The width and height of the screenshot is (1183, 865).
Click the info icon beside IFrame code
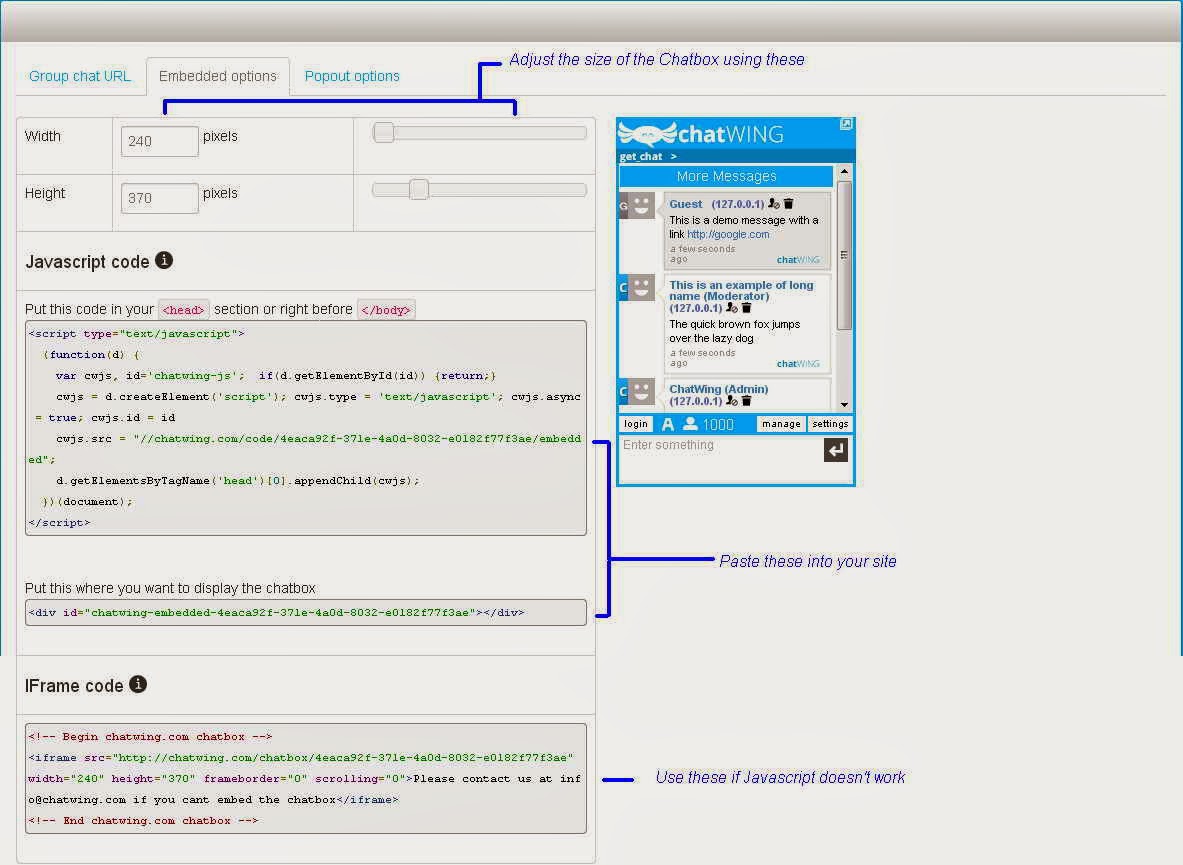(138, 684)
